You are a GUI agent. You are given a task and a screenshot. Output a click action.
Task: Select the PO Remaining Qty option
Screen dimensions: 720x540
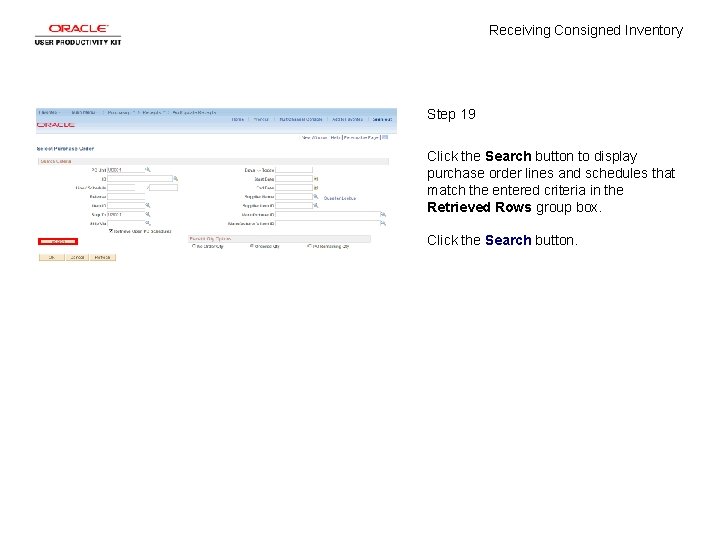[x=309, y=246]
